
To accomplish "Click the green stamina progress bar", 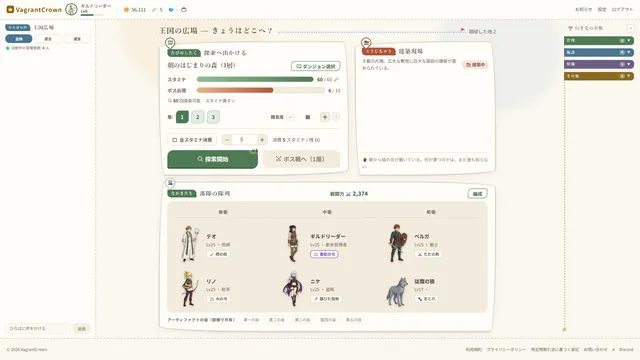I will 255,80.
